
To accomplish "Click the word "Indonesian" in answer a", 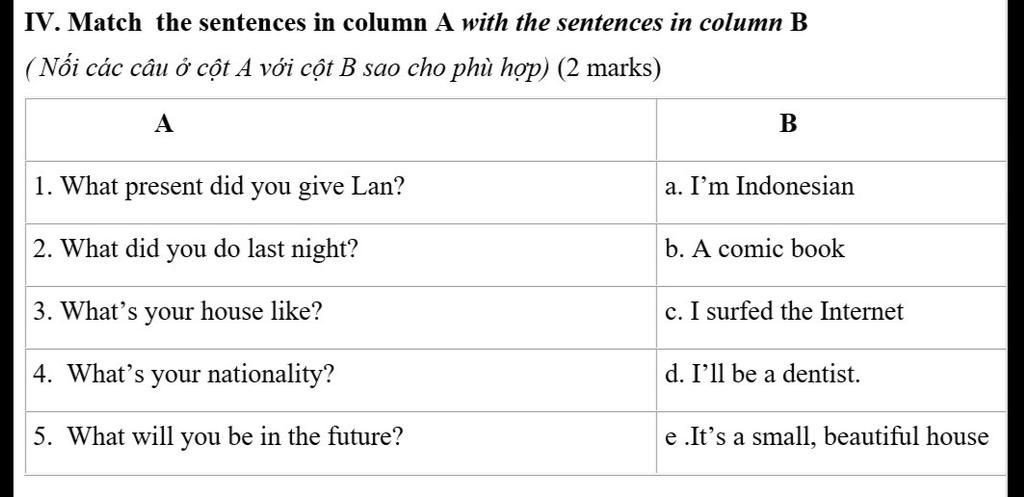I will 795,187.
